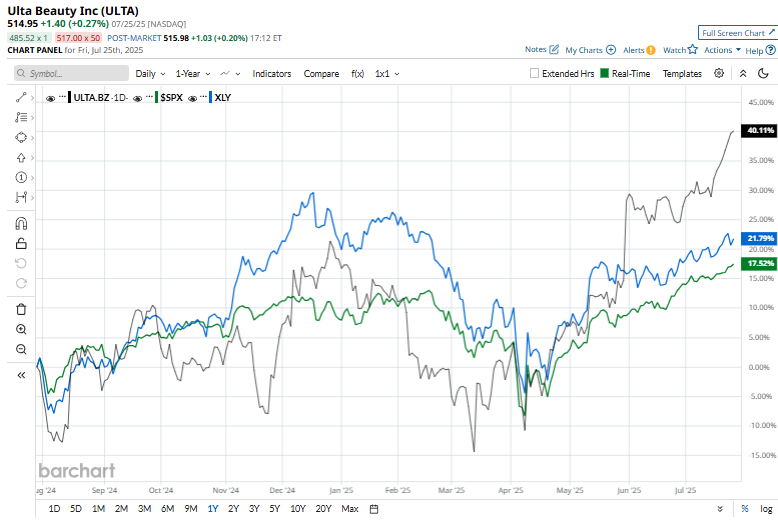Select the measure range tool
Viewport: 778px width, 520px height.
coord(21,197)
